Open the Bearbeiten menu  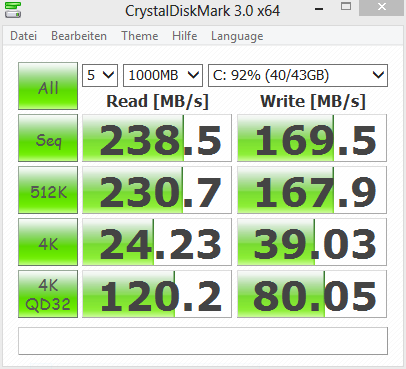79,36
